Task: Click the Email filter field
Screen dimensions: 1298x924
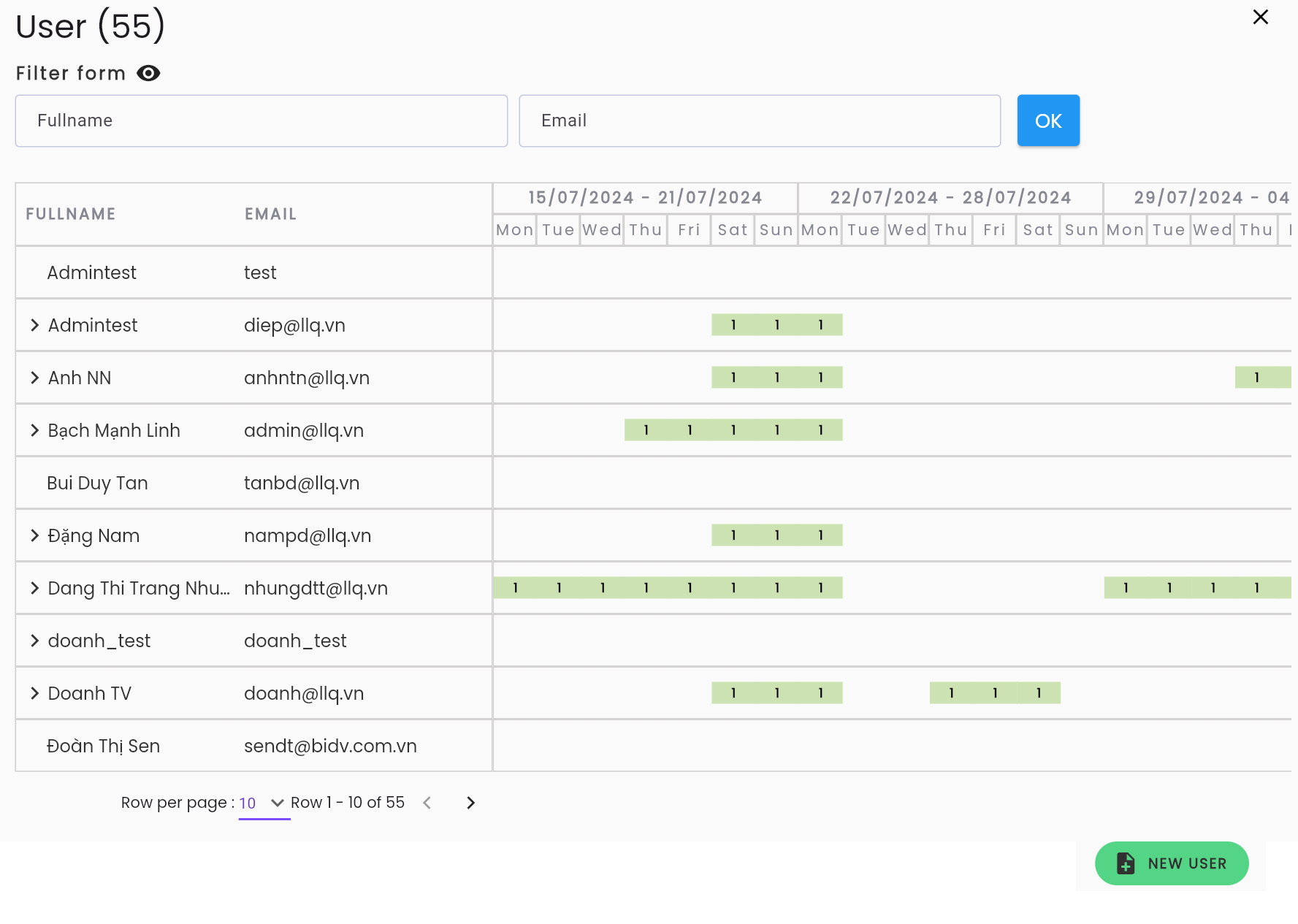Action: (760, 121)
